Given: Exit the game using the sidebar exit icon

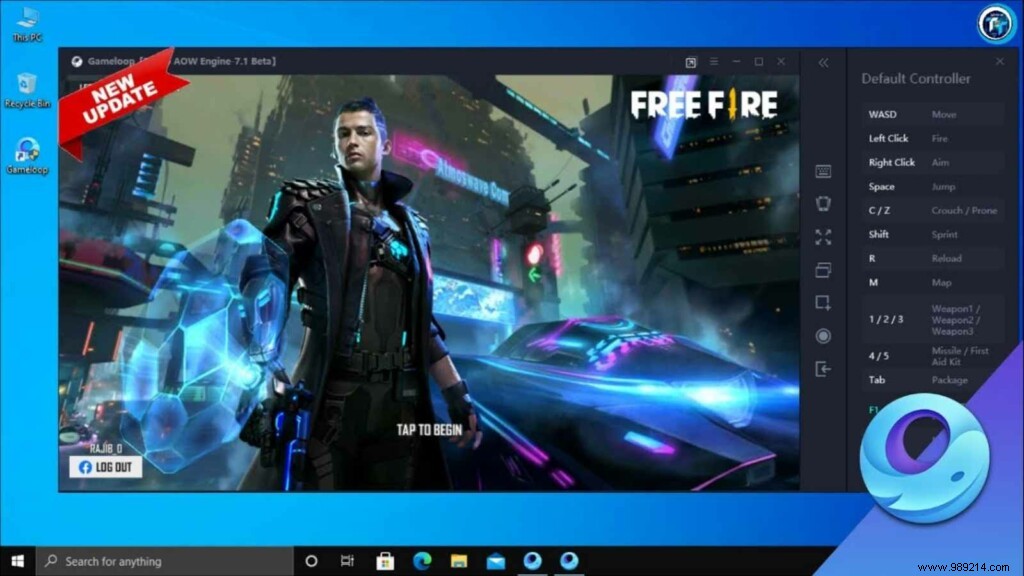Looking at the screenshot, I should [x=823, y=368].
